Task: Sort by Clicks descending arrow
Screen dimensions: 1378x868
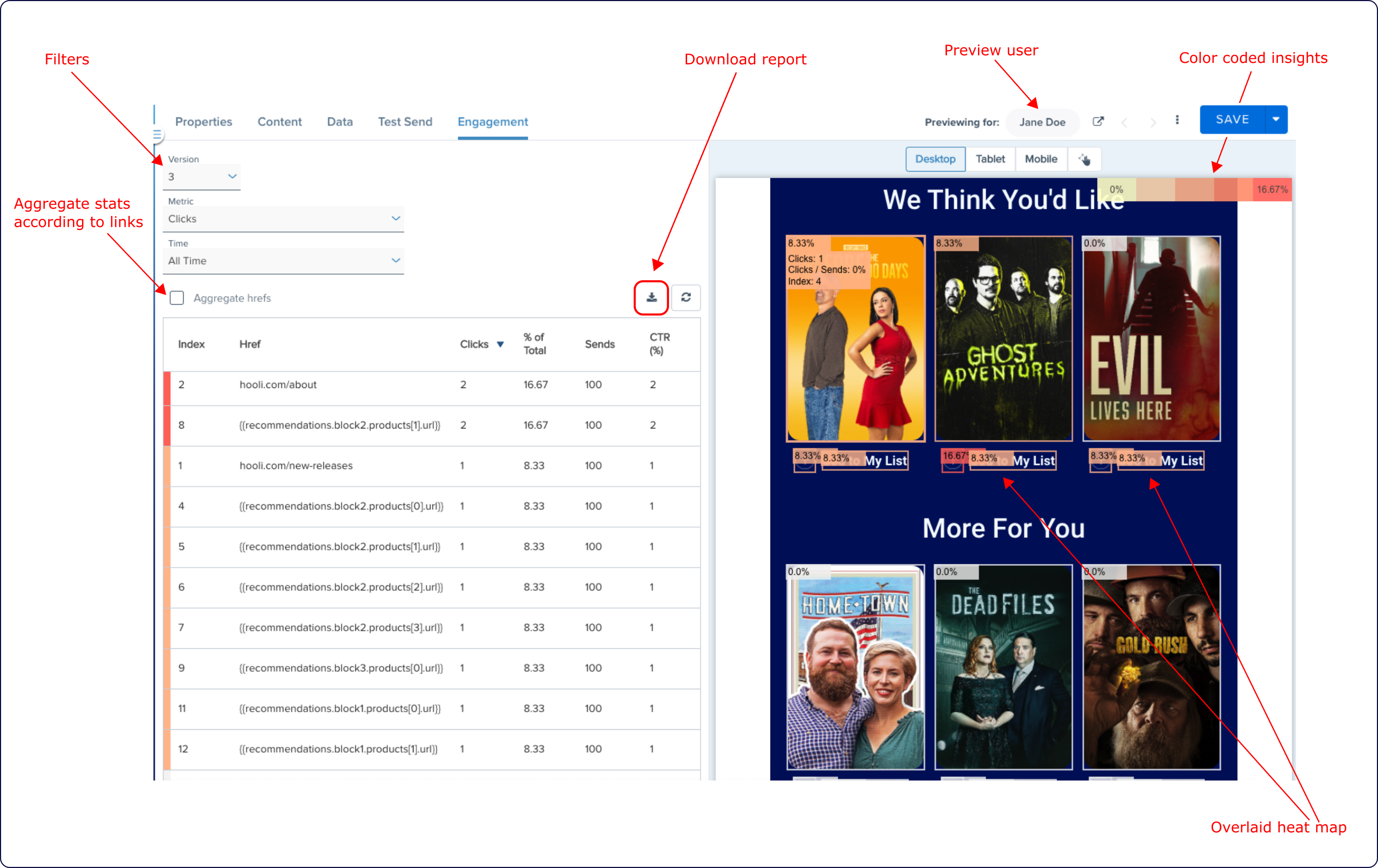Action: click(x=500, y=345)
